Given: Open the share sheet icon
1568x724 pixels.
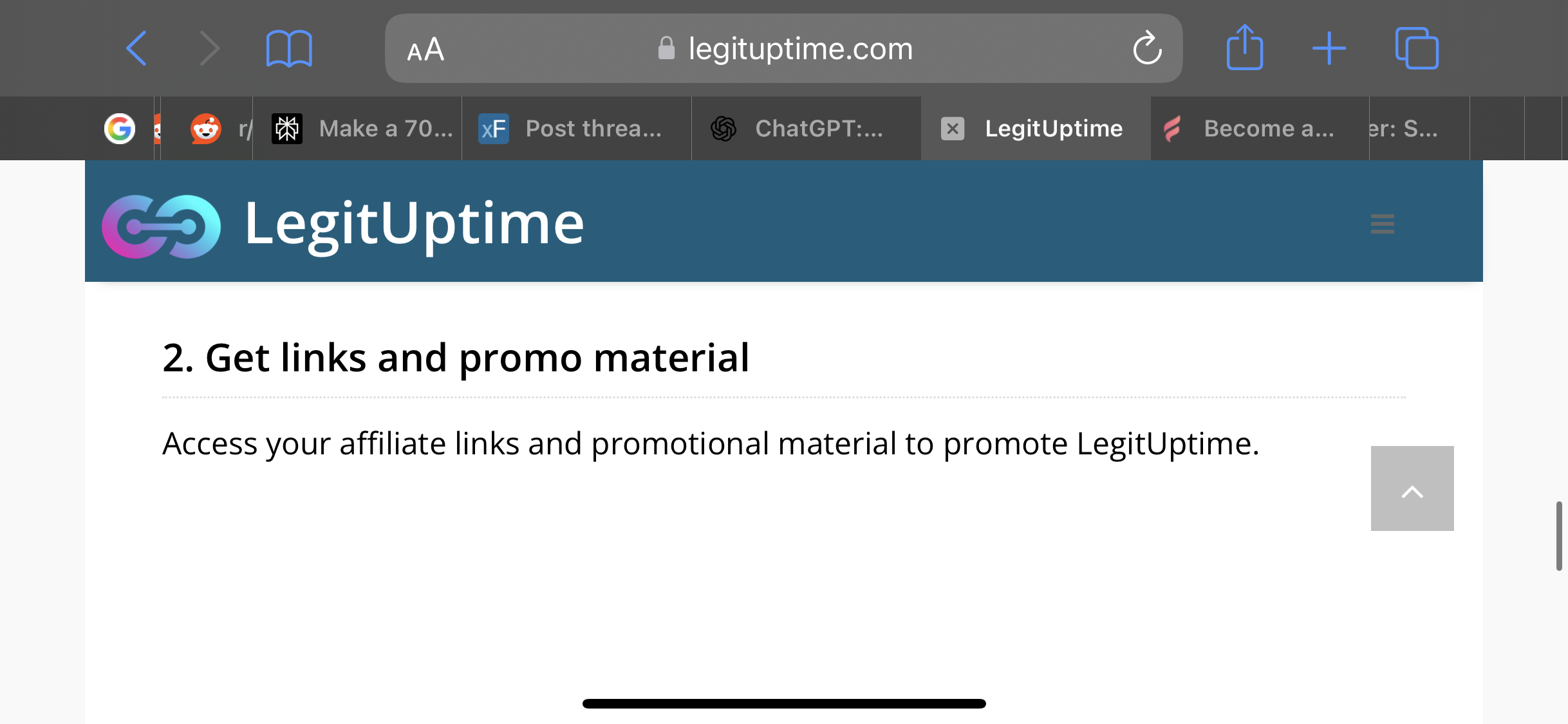Looking at the screenshot, I should (1244, 47).
